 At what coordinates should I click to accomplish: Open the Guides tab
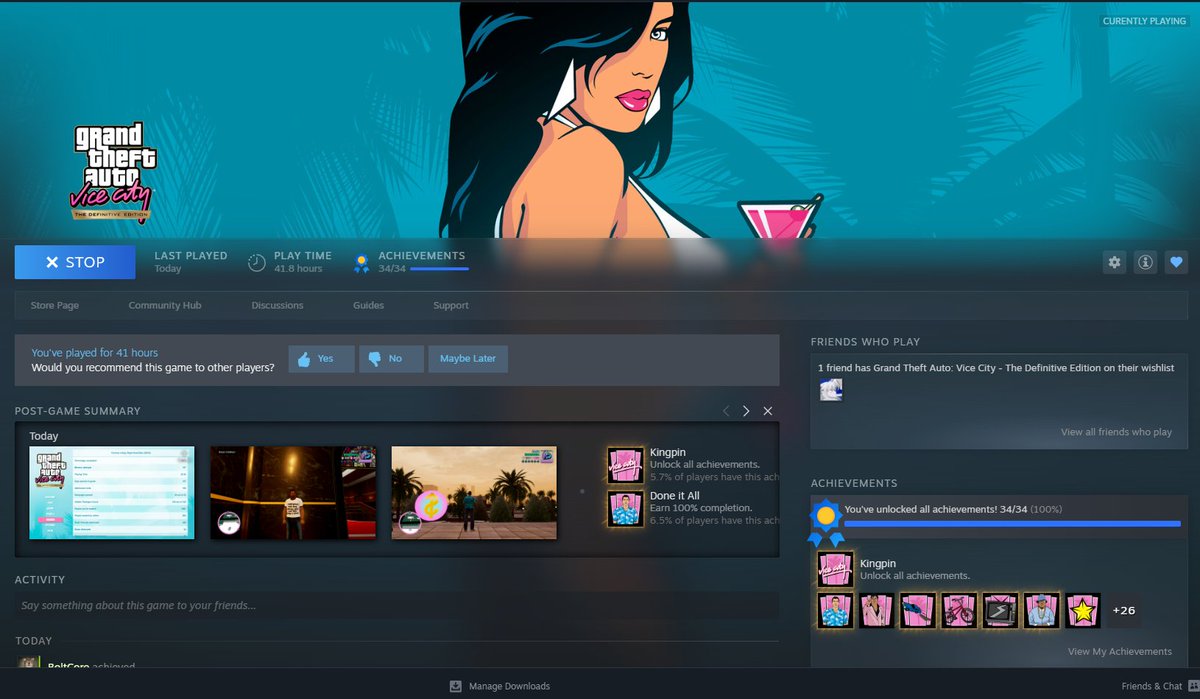coord(368,305)
